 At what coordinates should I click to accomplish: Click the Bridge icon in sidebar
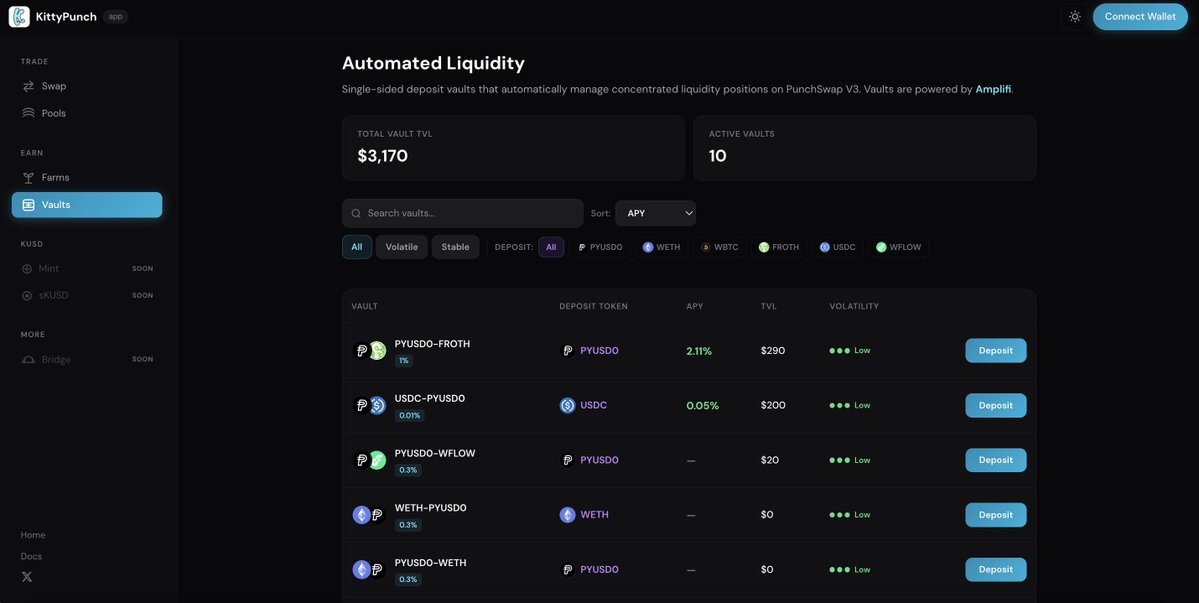tap(28, 360)
